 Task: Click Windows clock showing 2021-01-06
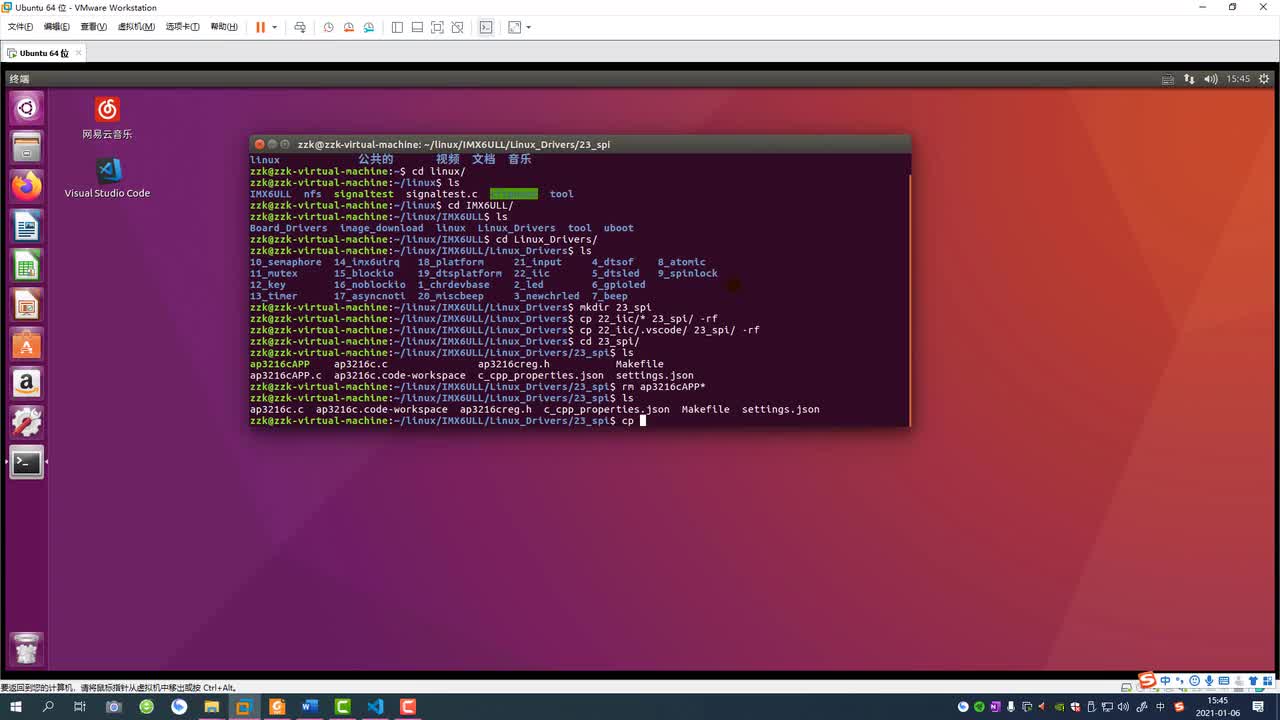point(1217,706)
